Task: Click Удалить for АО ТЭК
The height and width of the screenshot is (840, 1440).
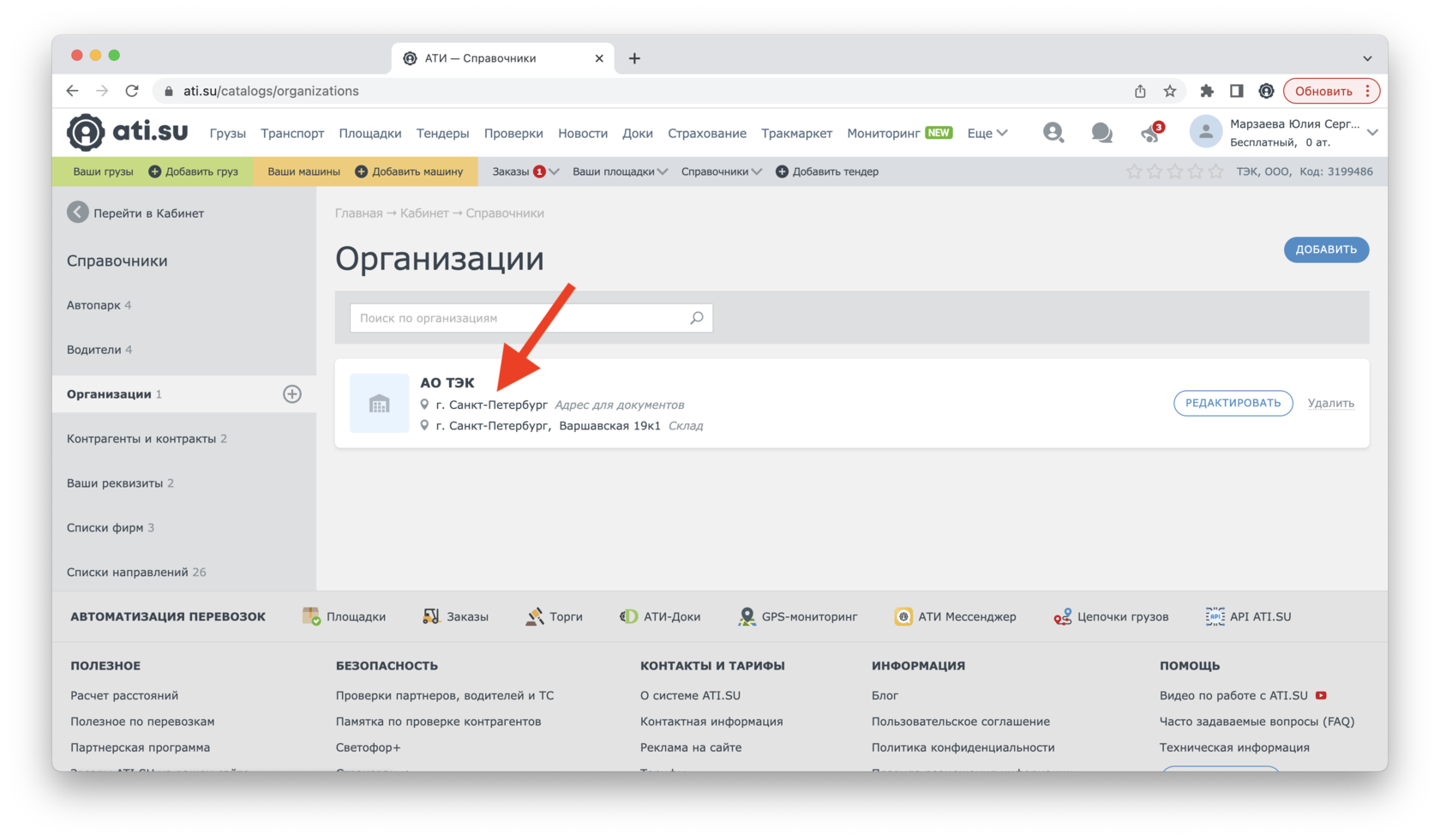Action: [1331, 403]
